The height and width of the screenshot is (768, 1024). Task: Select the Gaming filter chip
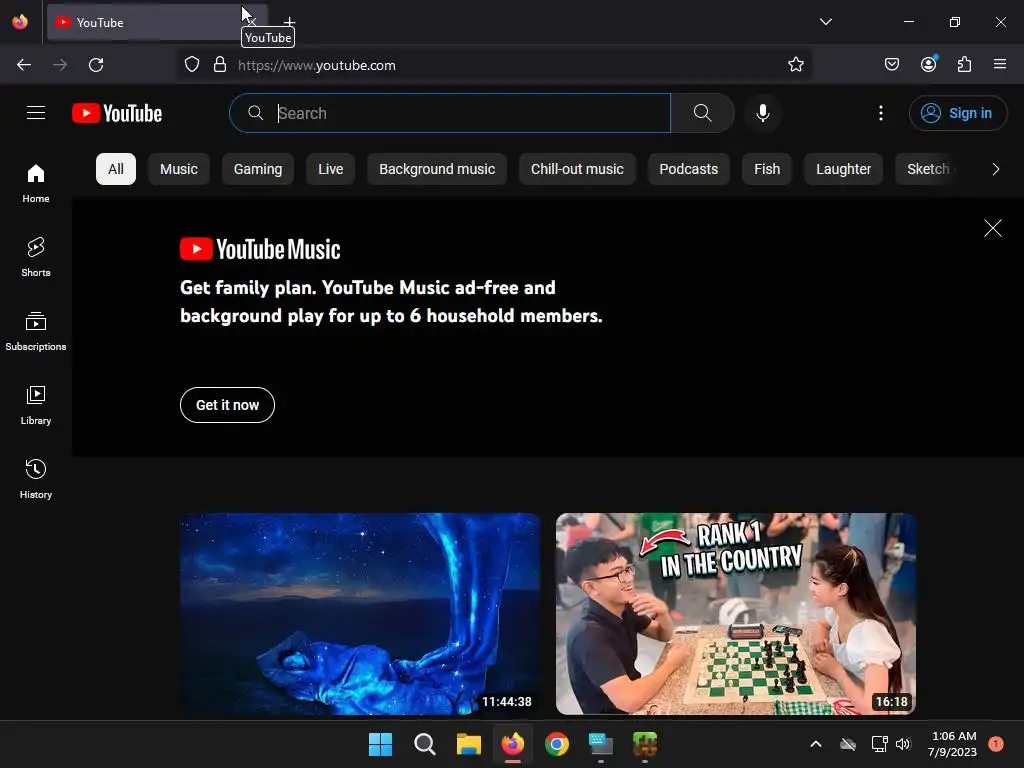(x=258, y=169)
